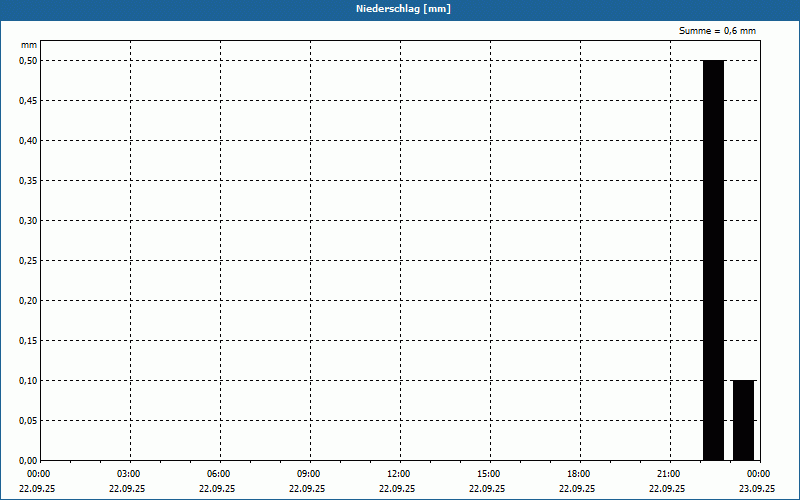Viewport: 800px width, 500px height.
Task: Select the 18:00 time axis label
Action: 578,474
